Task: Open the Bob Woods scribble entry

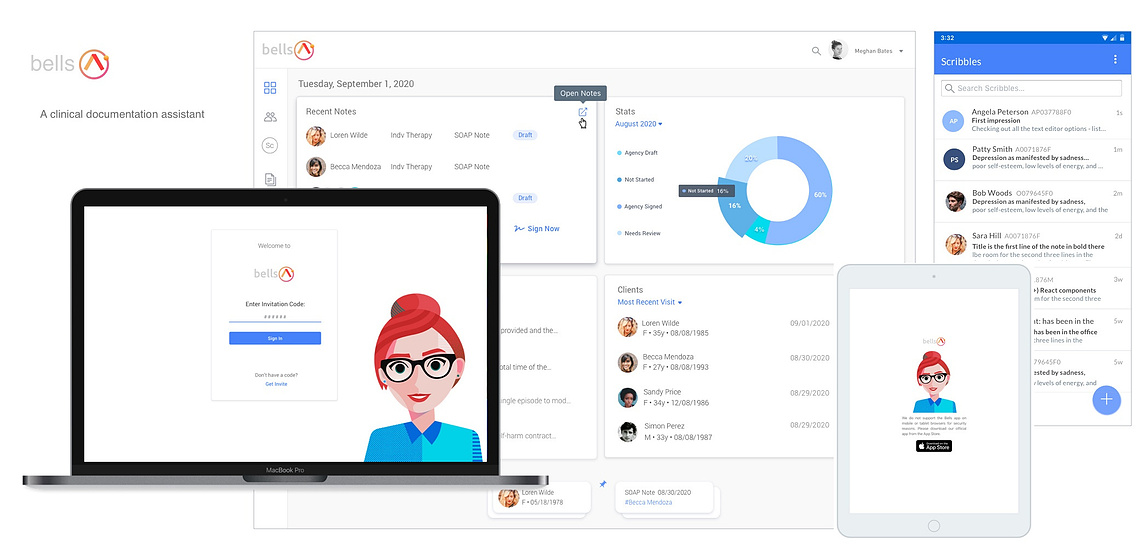Action: tap(1032, 201)
